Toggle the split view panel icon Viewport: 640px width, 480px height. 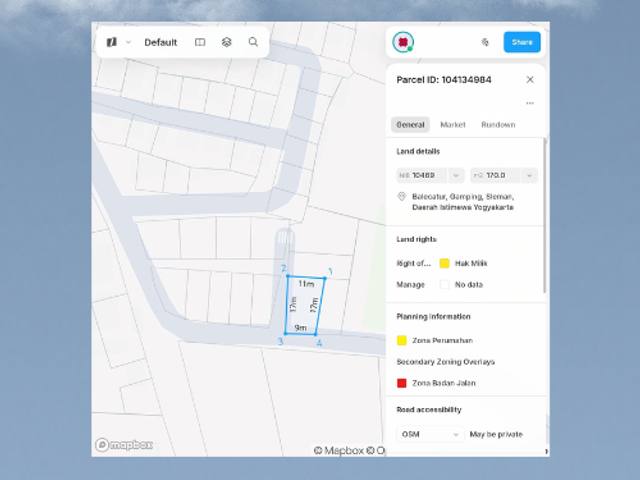pos(200,42)
